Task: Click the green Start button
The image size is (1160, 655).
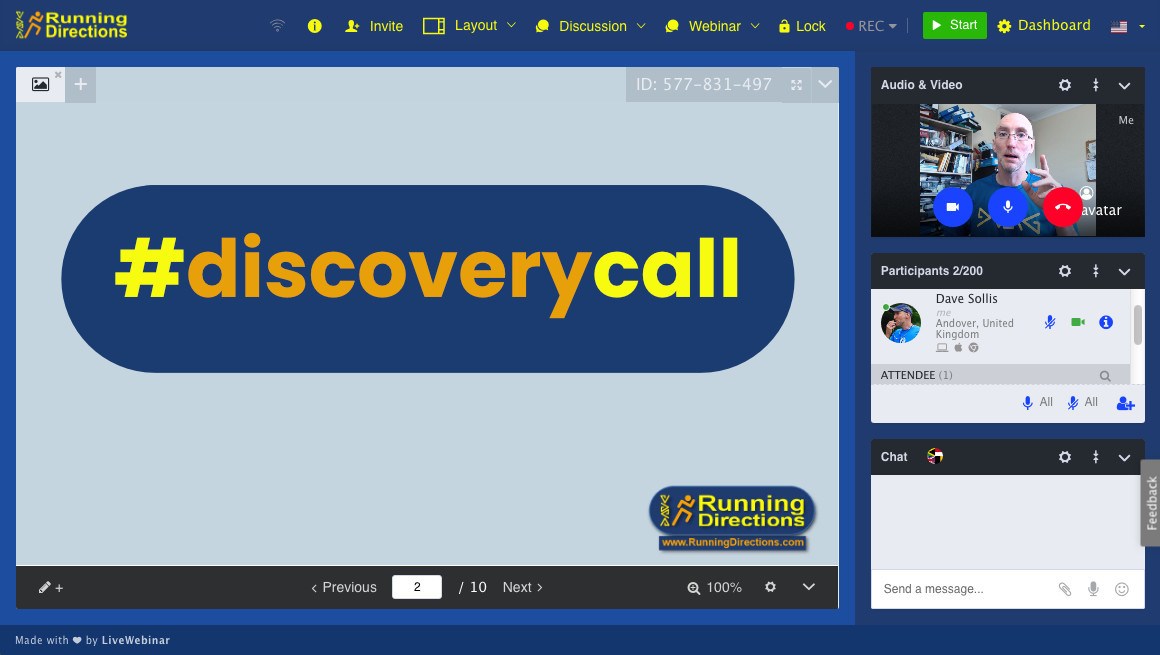Action: [954, 25]
